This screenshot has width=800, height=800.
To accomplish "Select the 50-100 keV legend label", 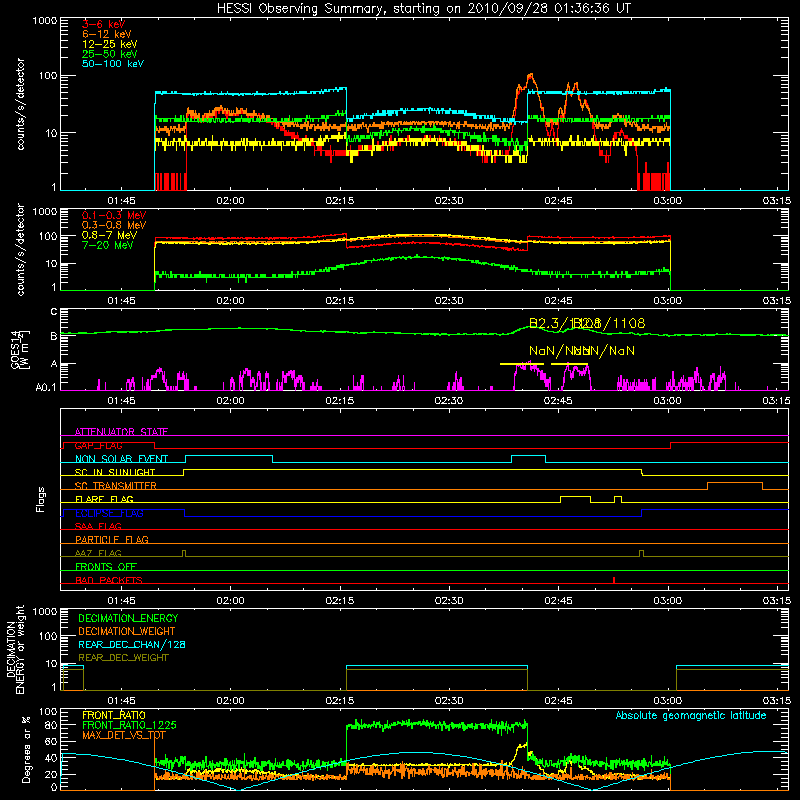I will click(113, 64).
